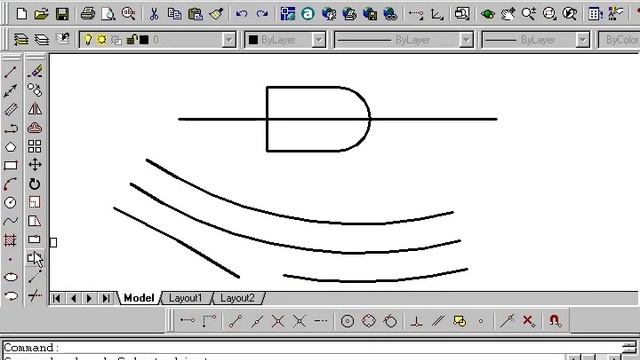Select Snap to Perpendicular osnap

(416, 321)
